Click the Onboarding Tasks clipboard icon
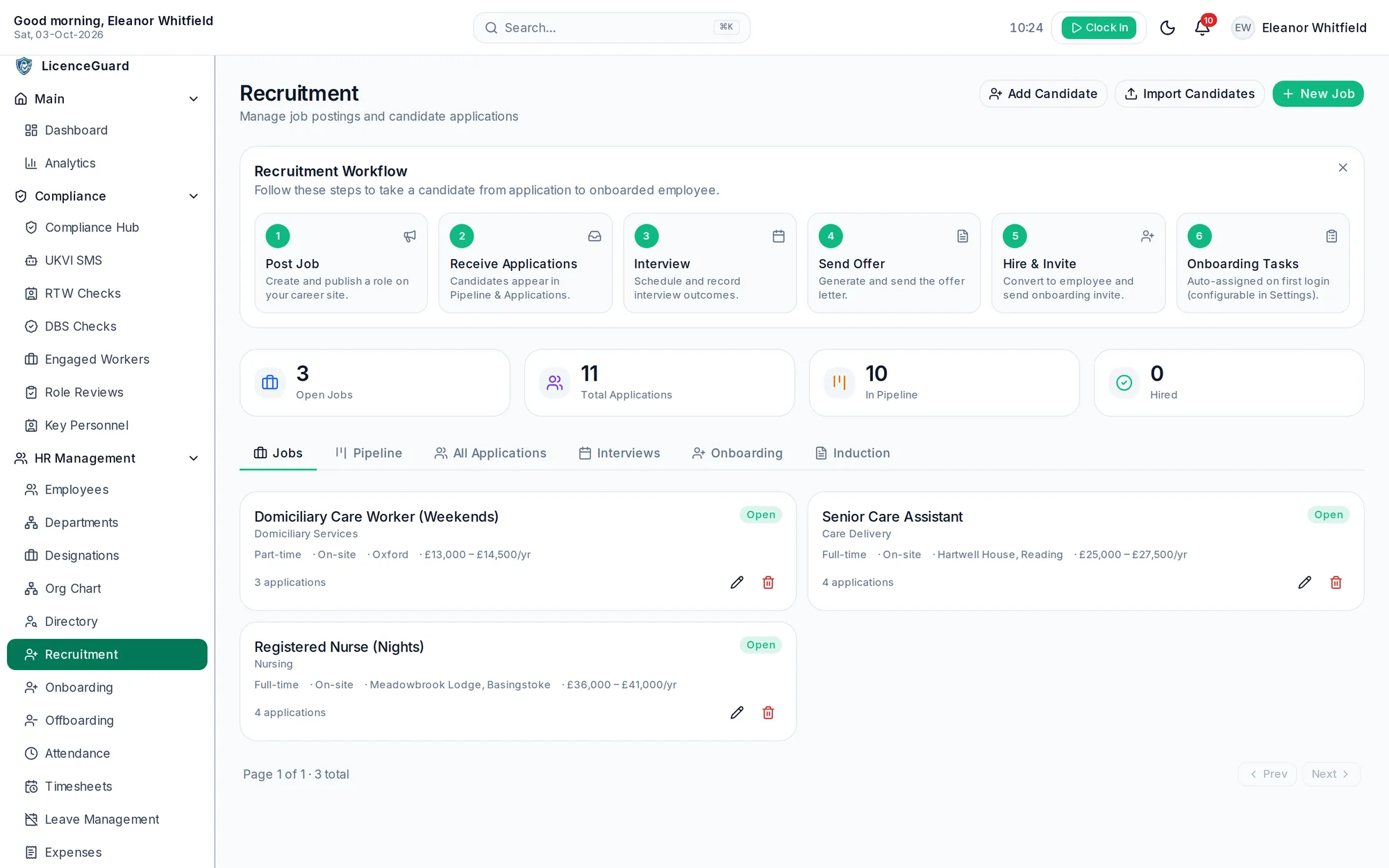 coord(1331,236)
